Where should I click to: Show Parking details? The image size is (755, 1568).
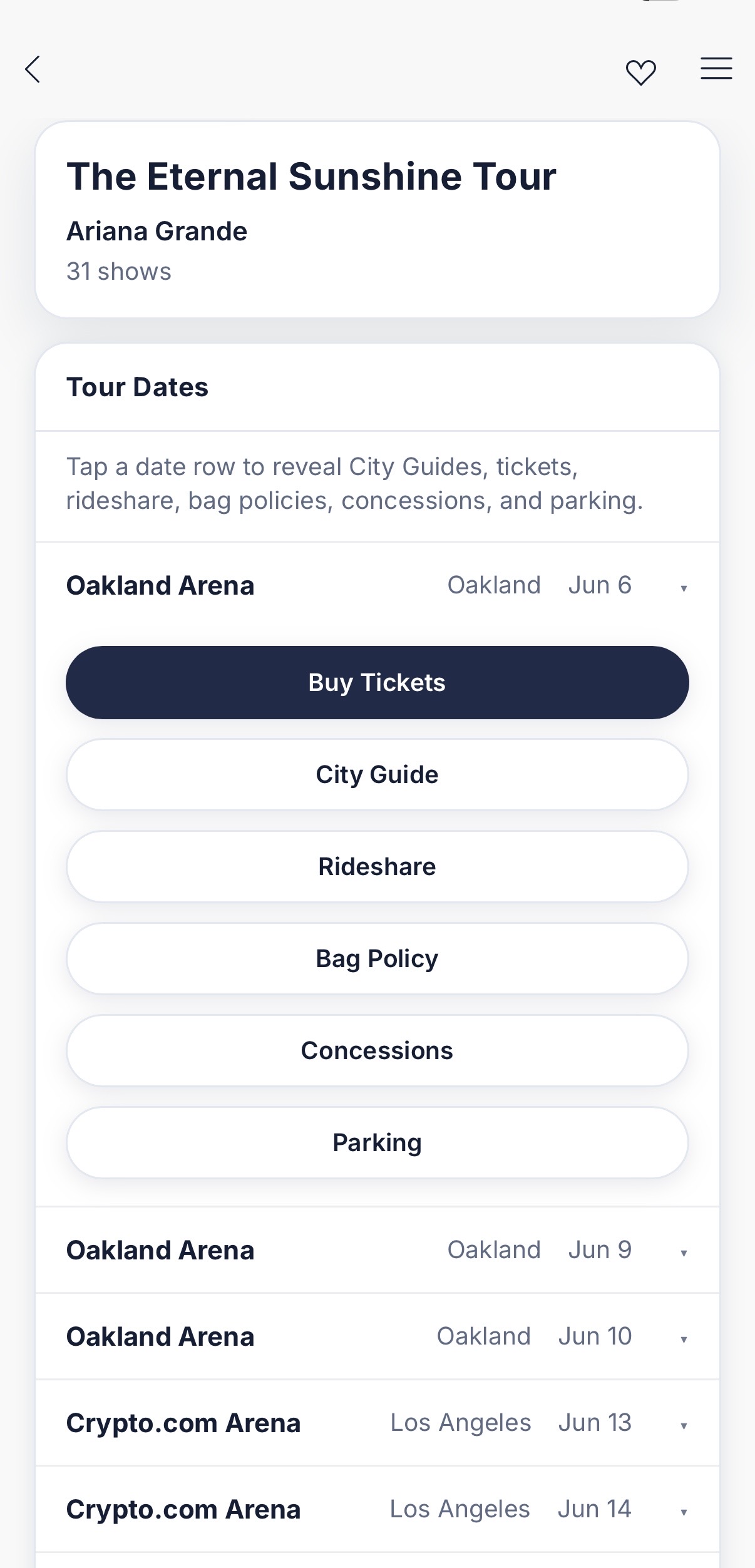[377, 1142]
